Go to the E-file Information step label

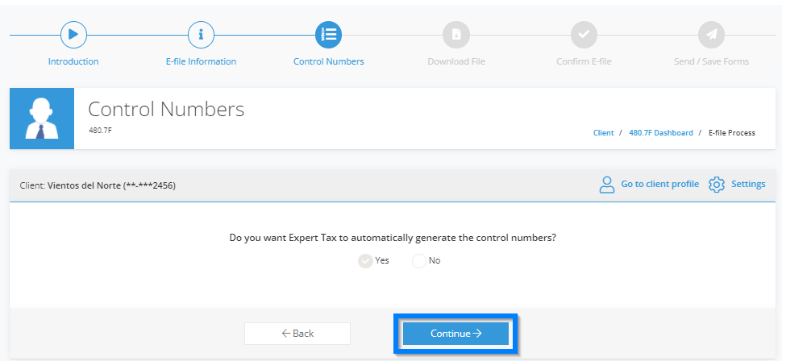pos(201,62)
